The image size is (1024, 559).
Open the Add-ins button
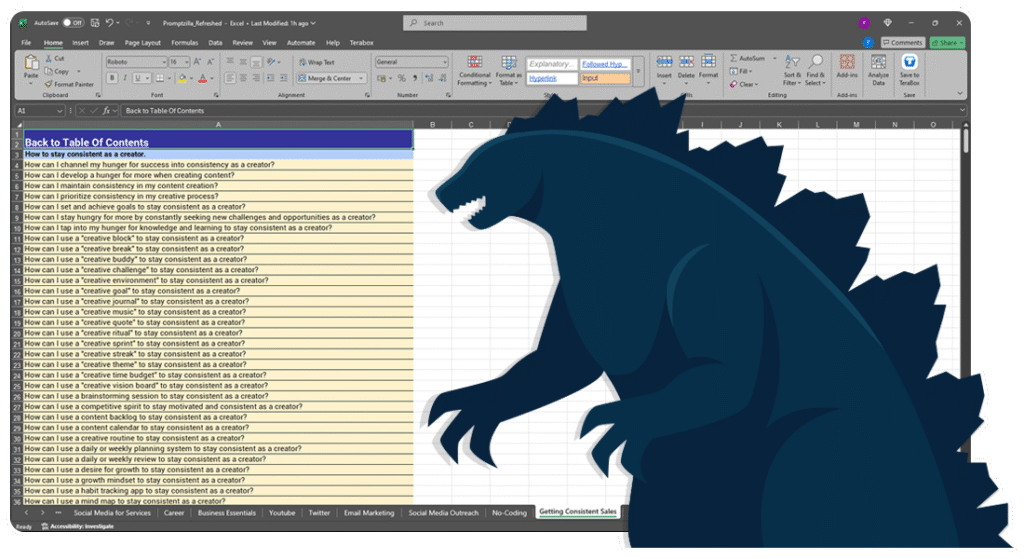847,67
